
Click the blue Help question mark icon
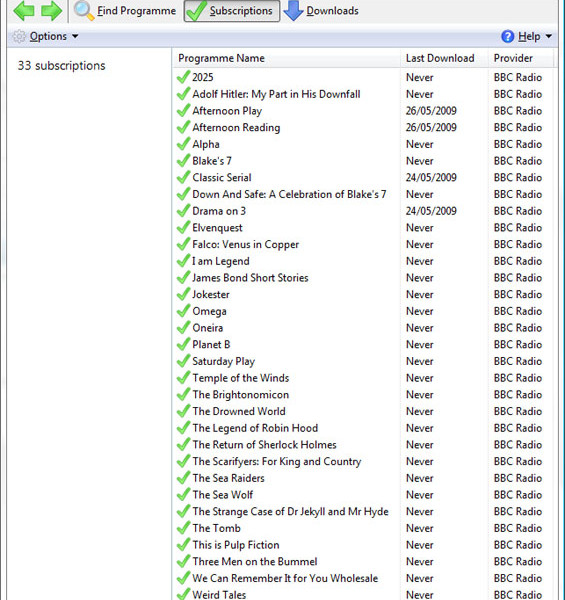tap(508, 36)
